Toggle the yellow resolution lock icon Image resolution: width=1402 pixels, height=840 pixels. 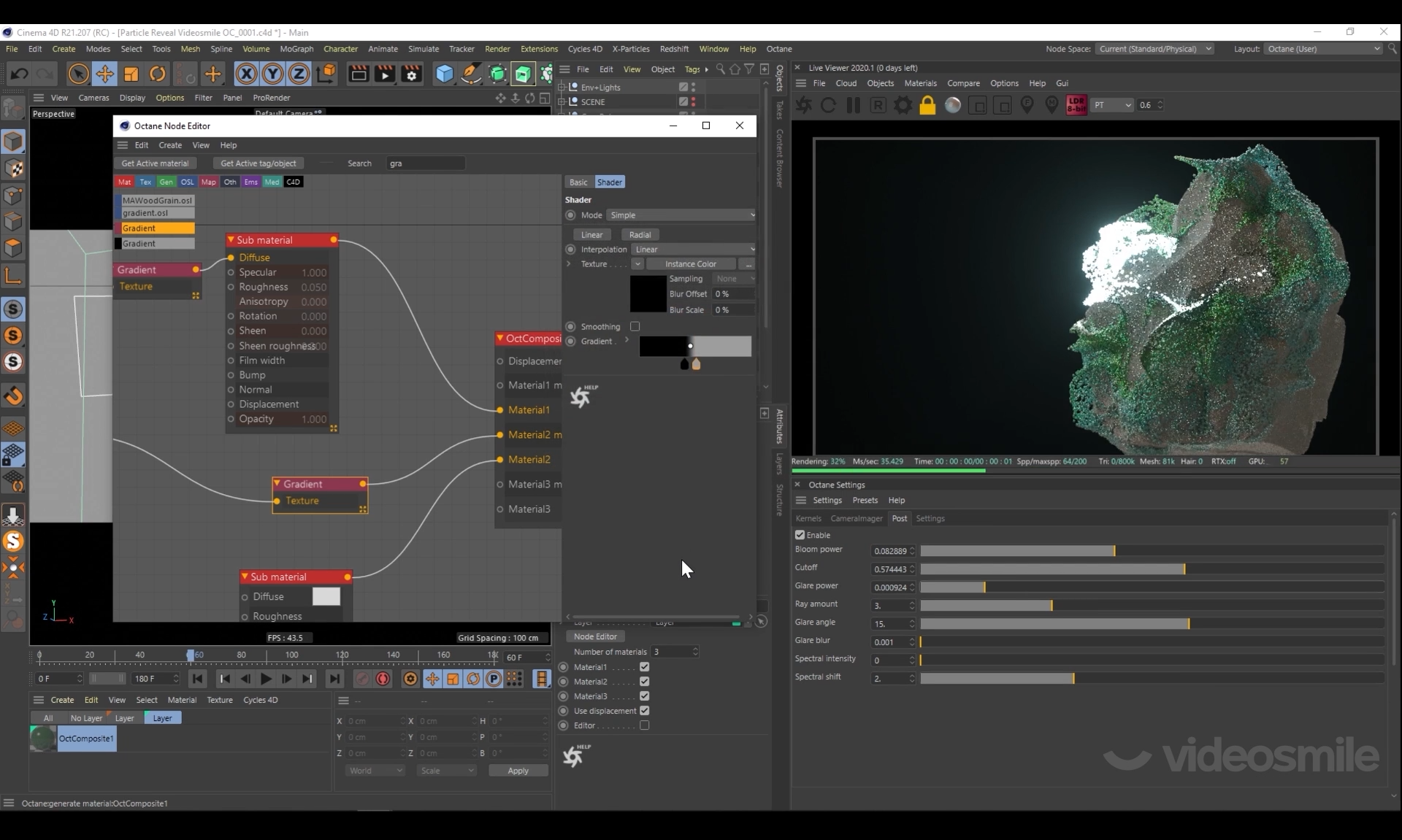pos(927,105)
